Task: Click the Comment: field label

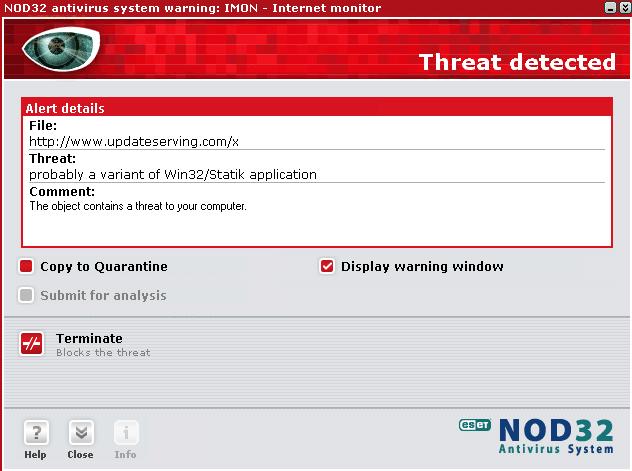Action: [x=62, y=191]
